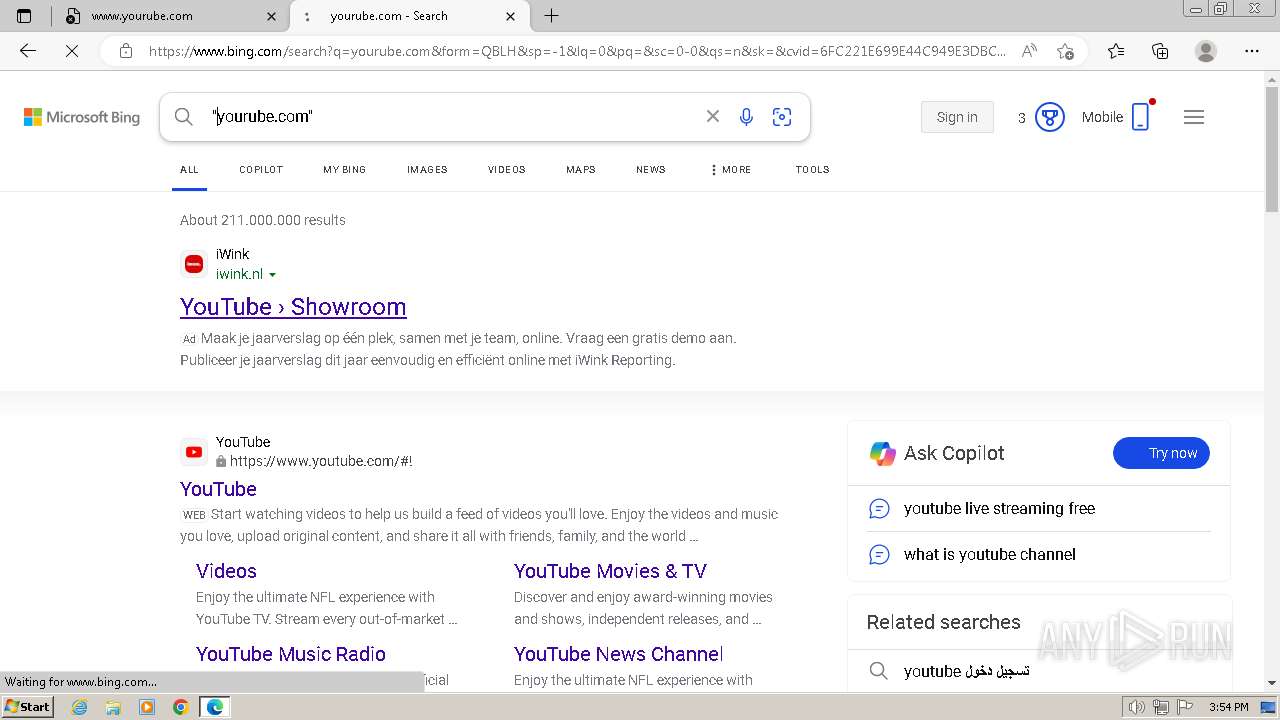1280x720 pixels.
Task: Open the Favorites list
Action: [x=1116, y=51]
